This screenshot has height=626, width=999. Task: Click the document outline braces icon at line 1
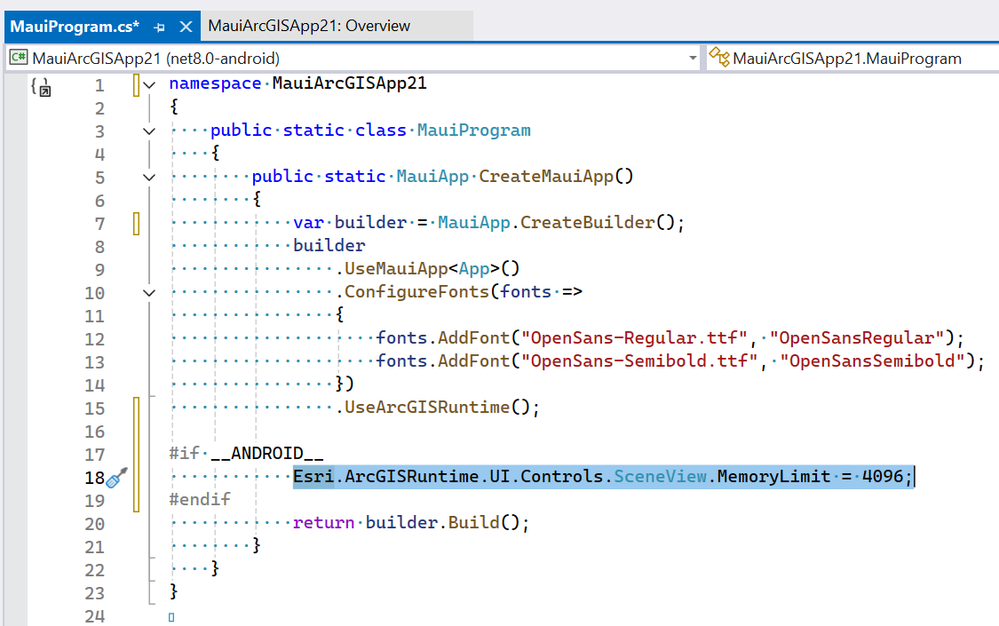[41, 87]
